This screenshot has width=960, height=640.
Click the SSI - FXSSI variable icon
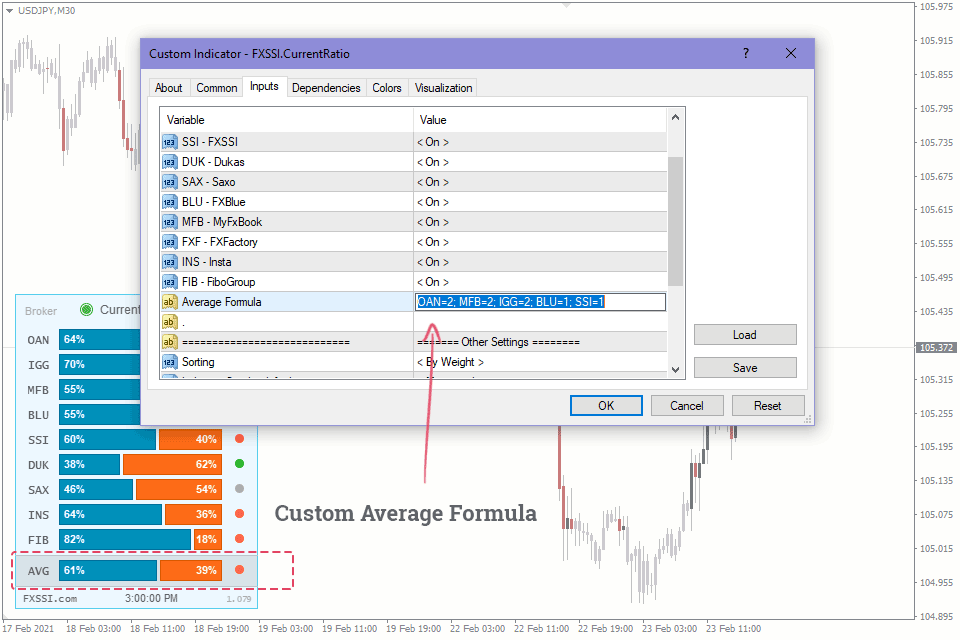click(x=170, y=142)
